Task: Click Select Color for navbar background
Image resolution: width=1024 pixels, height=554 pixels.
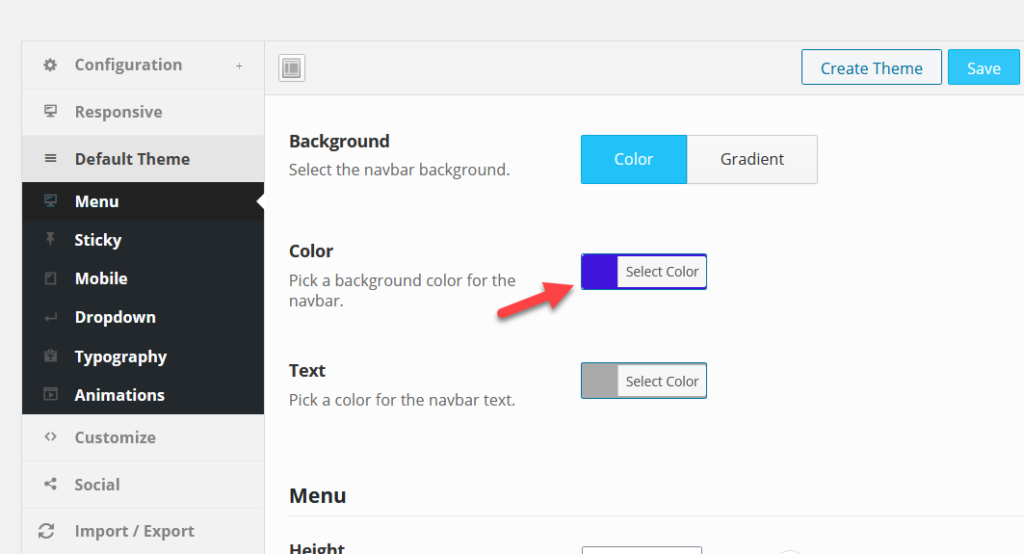Action: [x=662, y=272]
